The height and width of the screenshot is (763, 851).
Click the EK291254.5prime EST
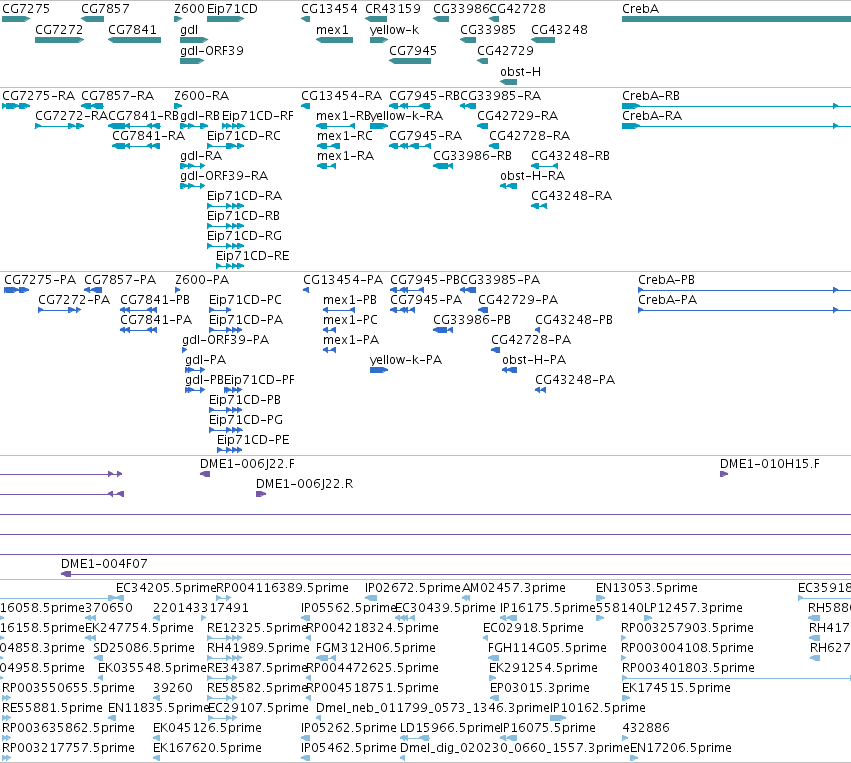pyautogui.click(x=494, y=678)
